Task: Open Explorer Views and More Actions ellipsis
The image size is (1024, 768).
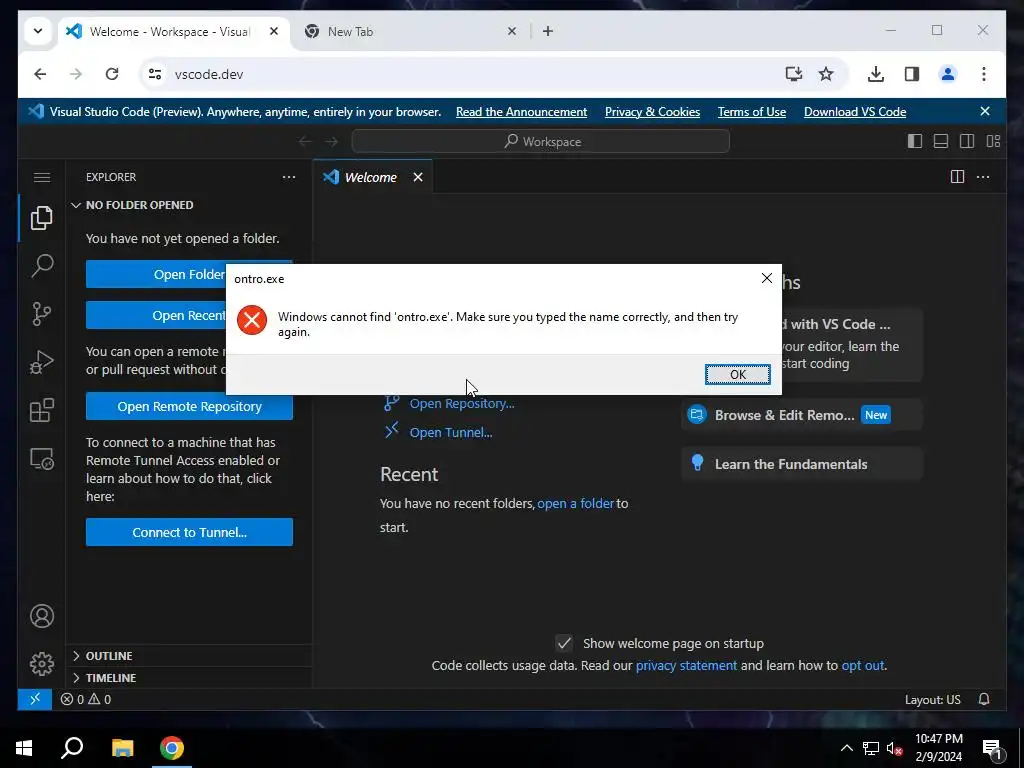Action: [x=289, y=177]
